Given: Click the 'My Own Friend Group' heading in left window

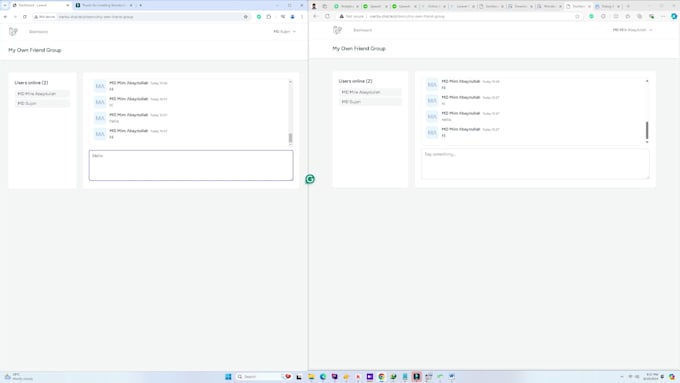Looking at the screenshot, I should (35, 50).
